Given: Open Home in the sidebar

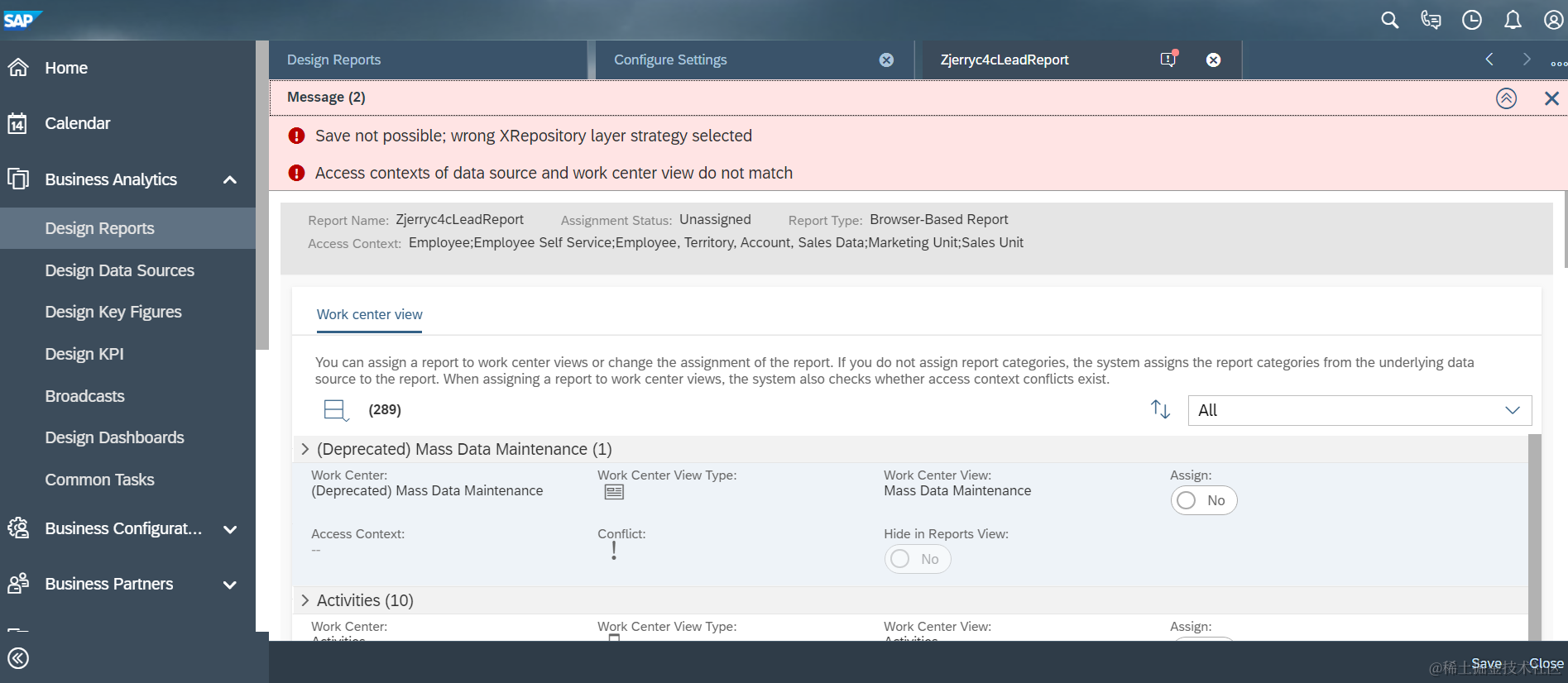Looking at the screenshot, I should click(x=66, y=68).
